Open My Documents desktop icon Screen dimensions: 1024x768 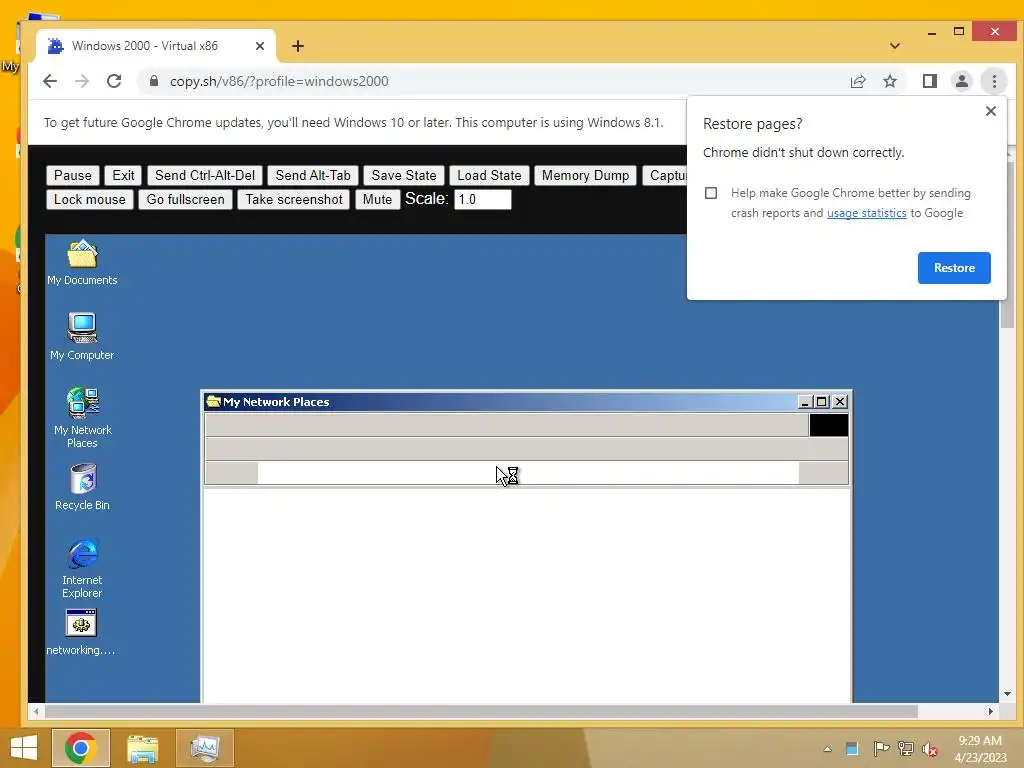tap(82, 262)
